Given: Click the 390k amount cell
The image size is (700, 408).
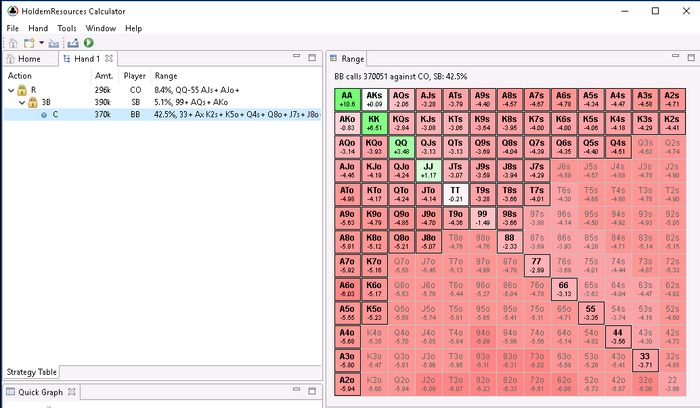Looking at the screenshot, I should click(x=102, y=102).
